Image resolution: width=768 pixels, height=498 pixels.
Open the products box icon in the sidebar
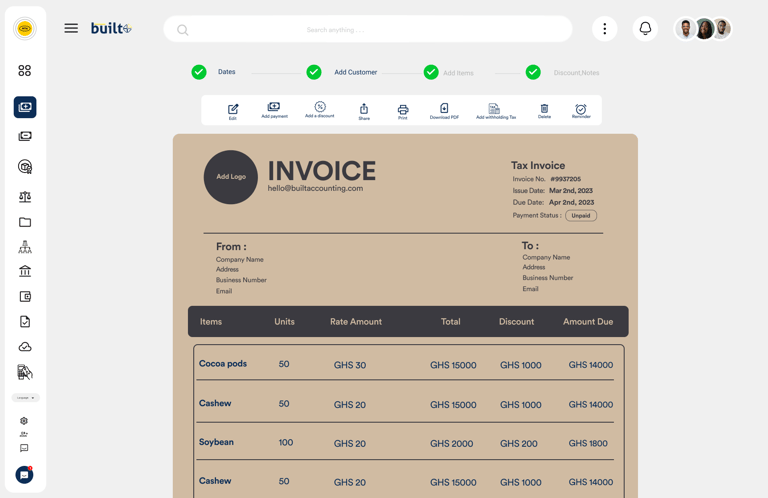coord(25,166)
